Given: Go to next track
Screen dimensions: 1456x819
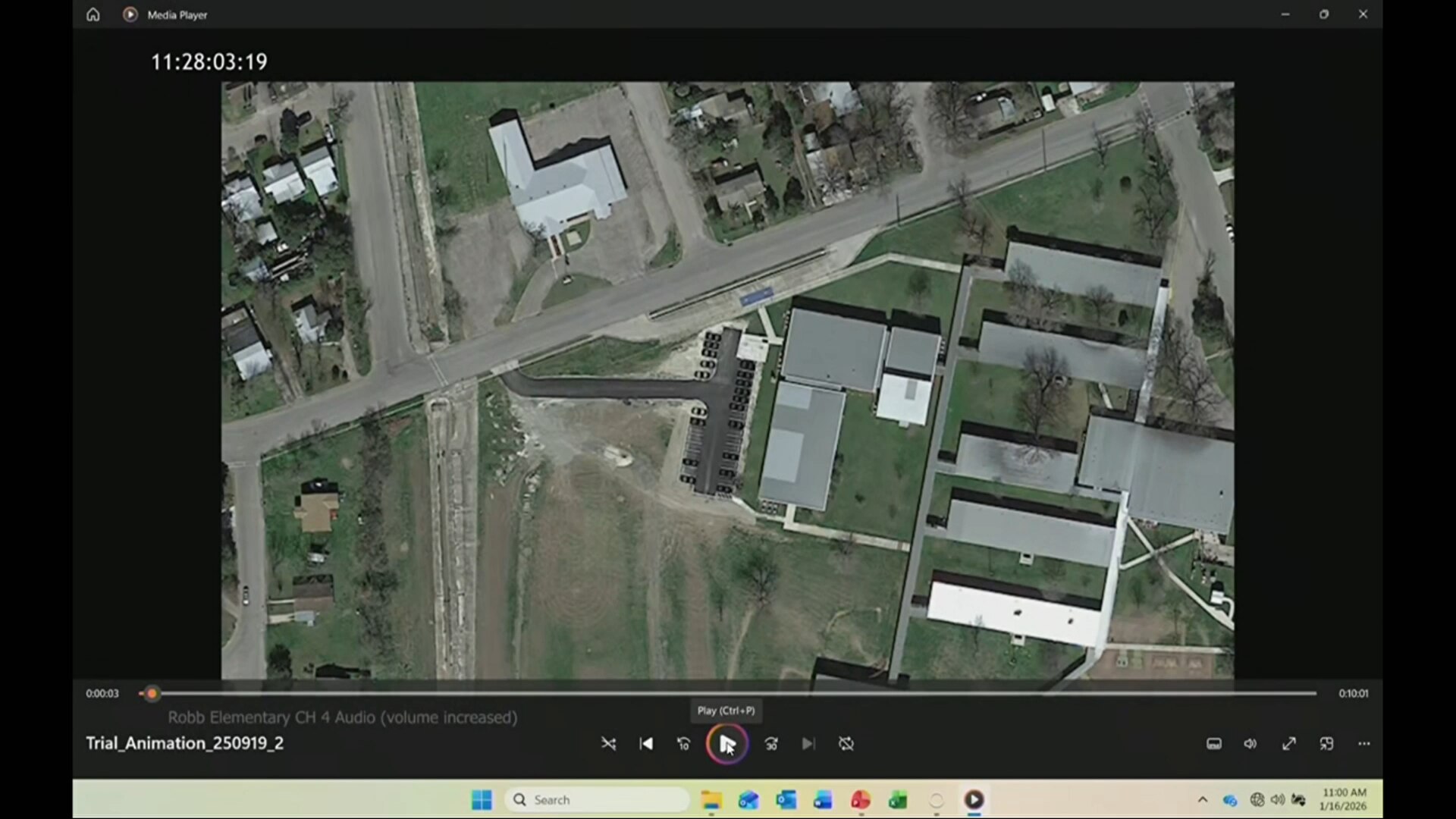Looking at the screenshot, I should coord(808,744).
